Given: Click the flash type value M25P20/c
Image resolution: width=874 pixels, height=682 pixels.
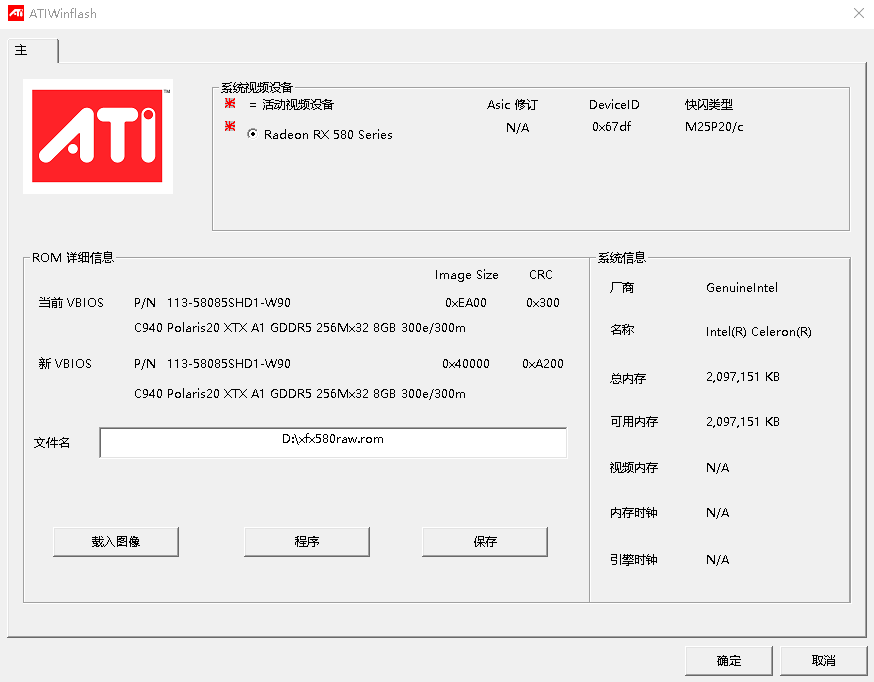Looking at the screenshot, I should (x=714, y=127).
